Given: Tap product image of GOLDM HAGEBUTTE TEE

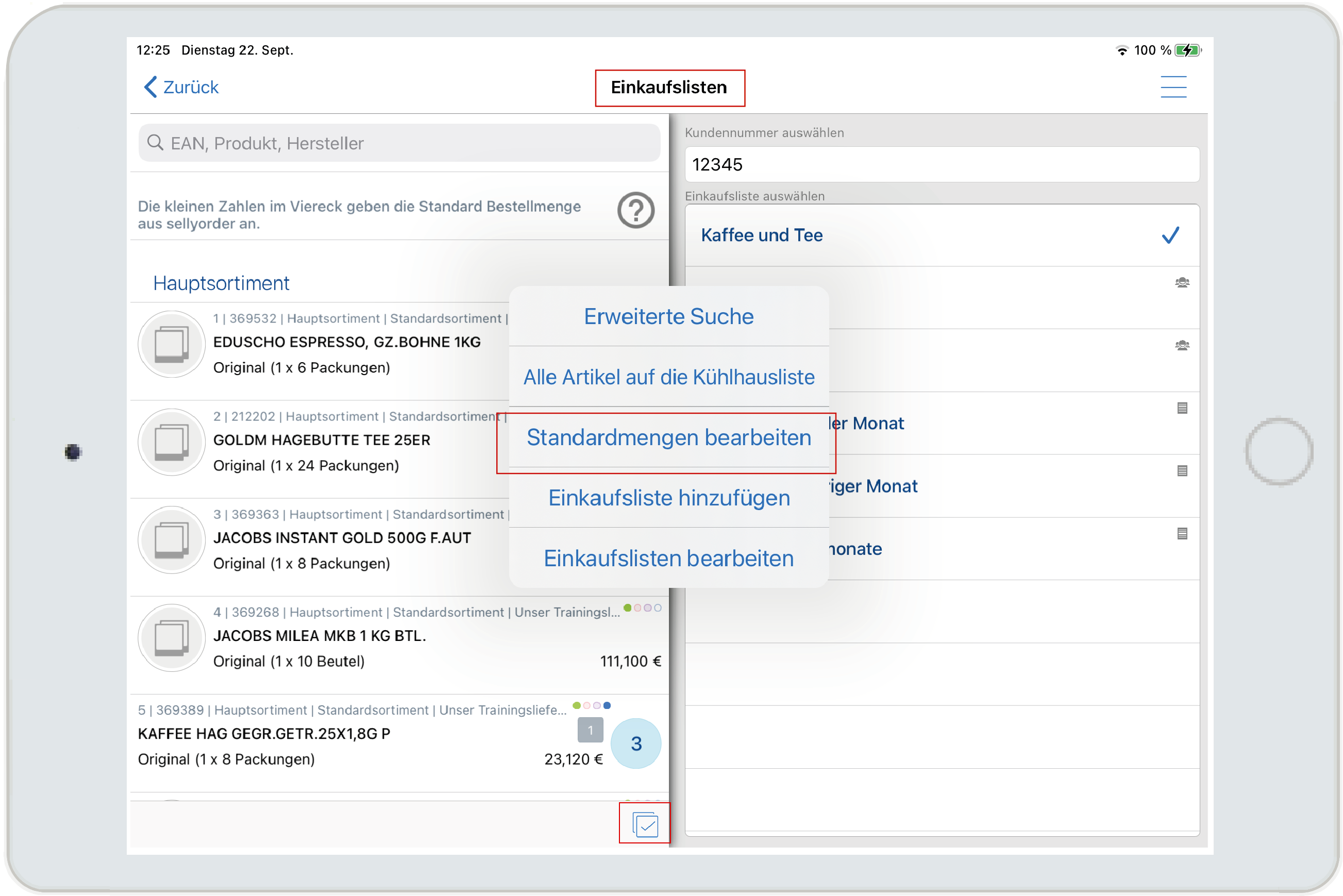Looking at the screenshot, I should 171,442.
